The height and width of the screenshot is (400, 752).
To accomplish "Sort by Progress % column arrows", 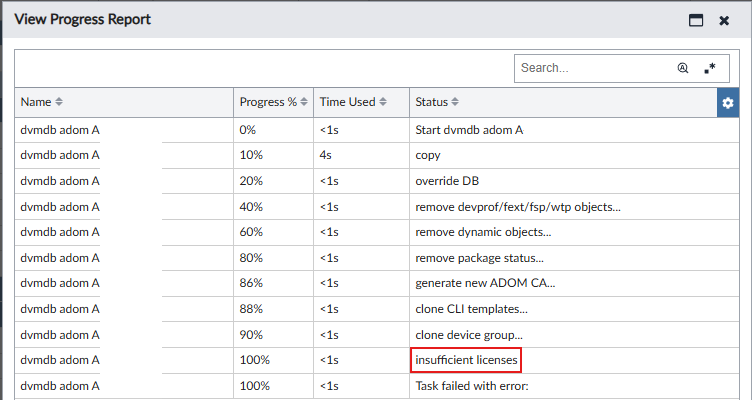I will point(303,102).
